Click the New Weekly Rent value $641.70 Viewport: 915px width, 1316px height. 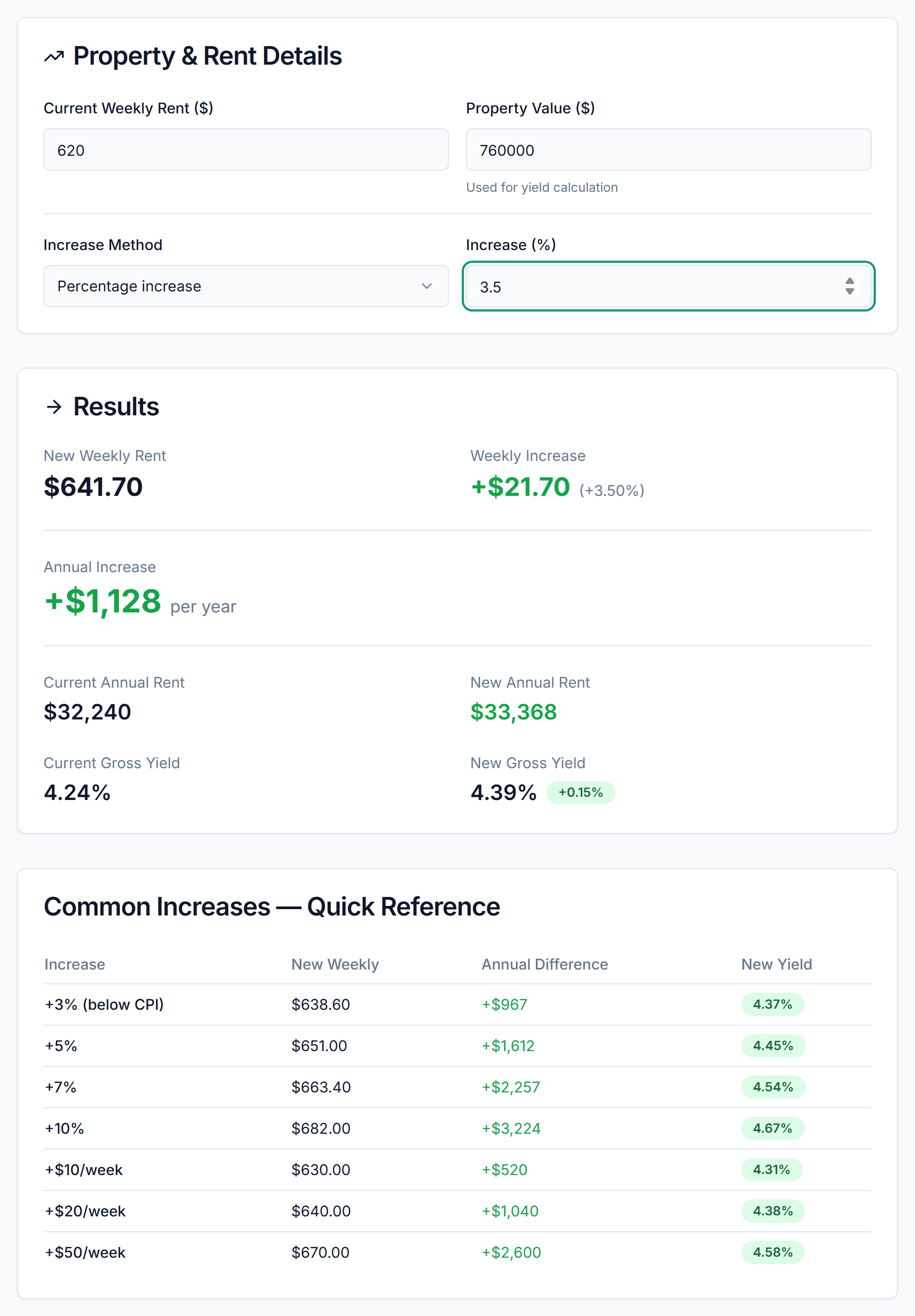93,488
